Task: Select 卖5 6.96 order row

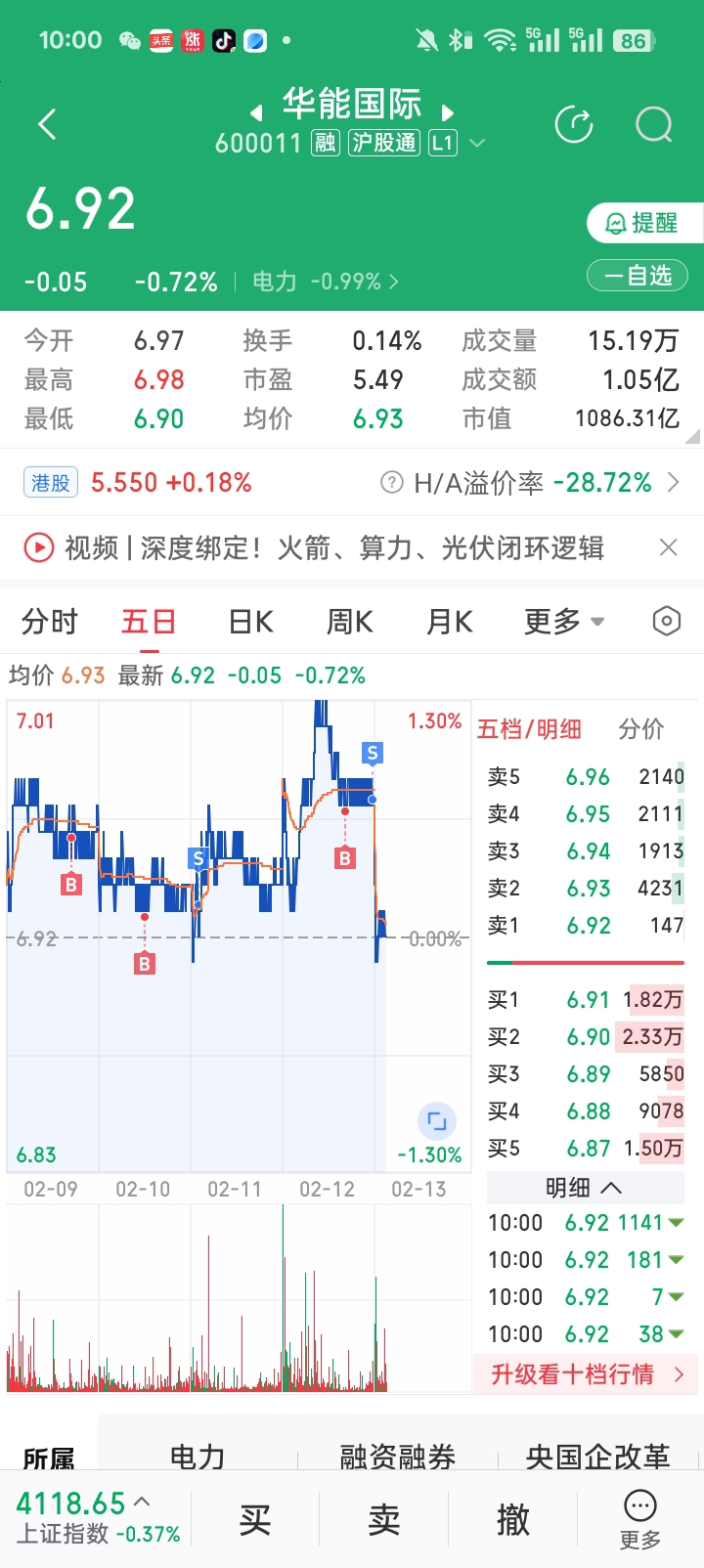Action: tap(586, 777)
